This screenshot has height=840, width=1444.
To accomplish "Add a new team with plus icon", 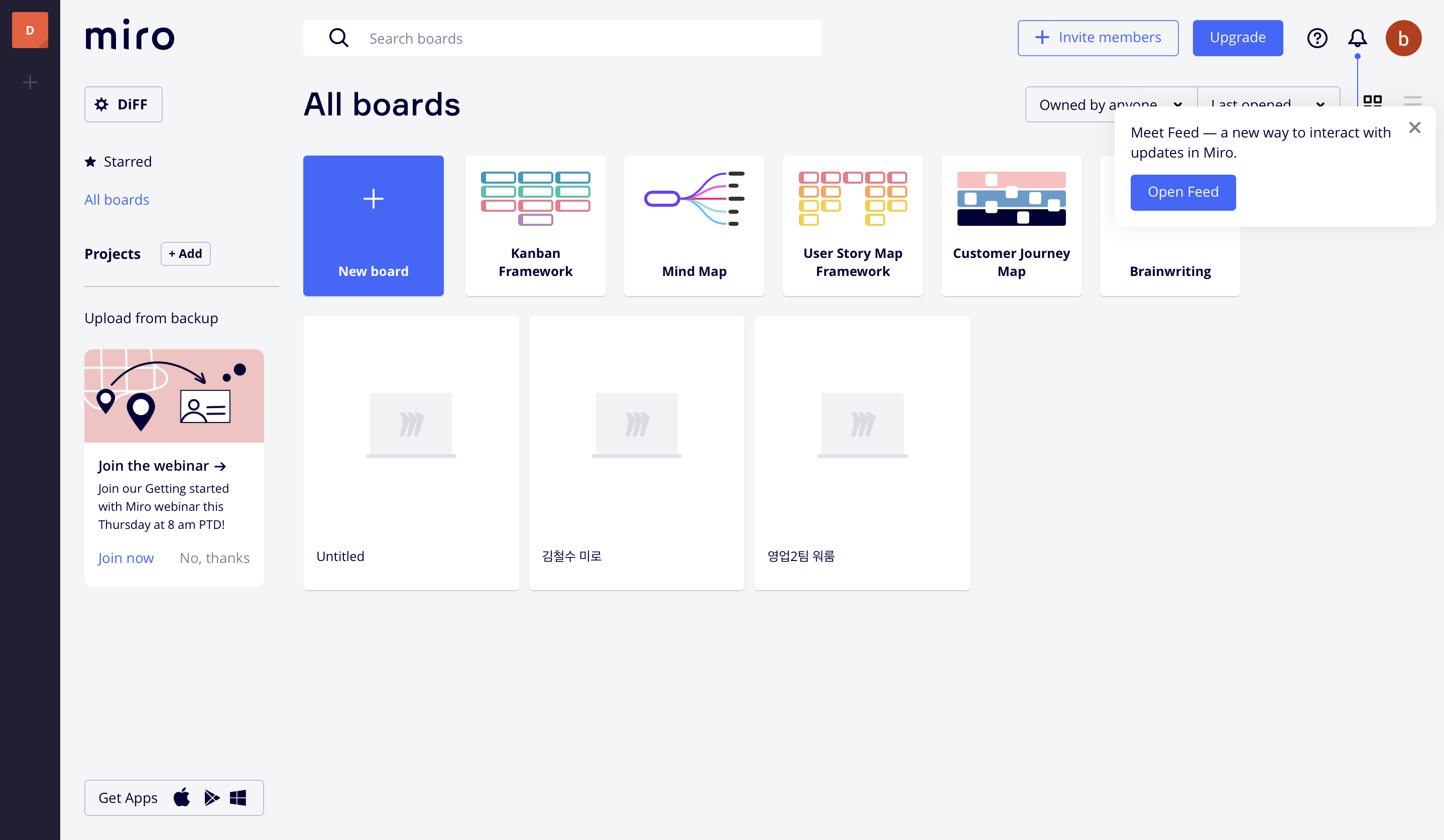I will 30,82.
